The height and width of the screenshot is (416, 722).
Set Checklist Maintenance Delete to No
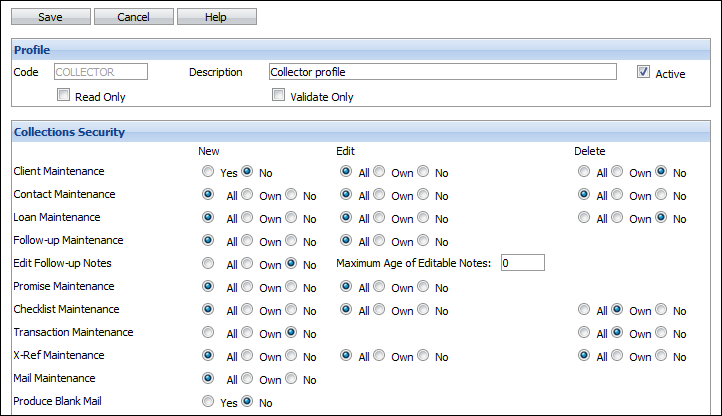pyautogui.click(x=661, y=310)
